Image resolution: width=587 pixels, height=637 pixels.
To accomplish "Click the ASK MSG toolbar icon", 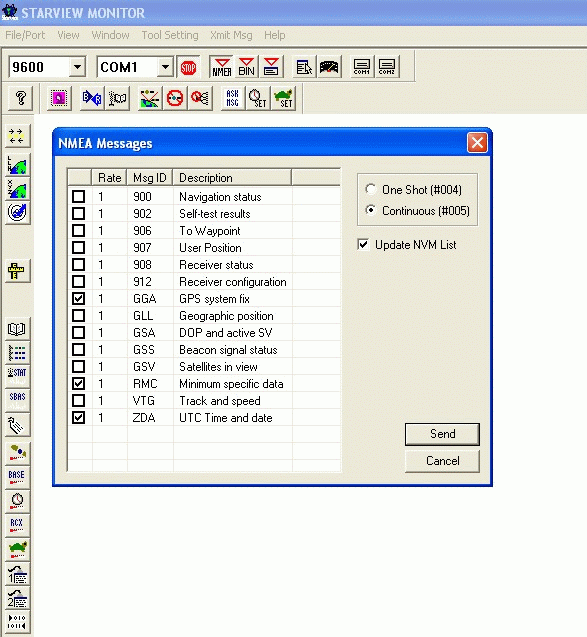I will [x=232, y=98].
